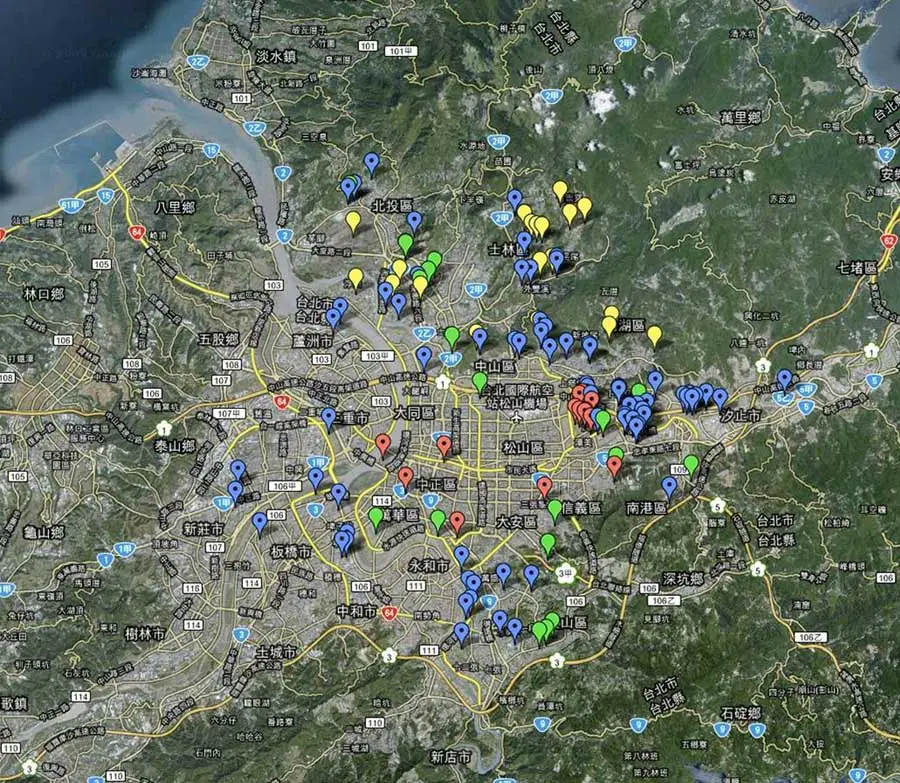Click the 中山區 label

point(495,366)
